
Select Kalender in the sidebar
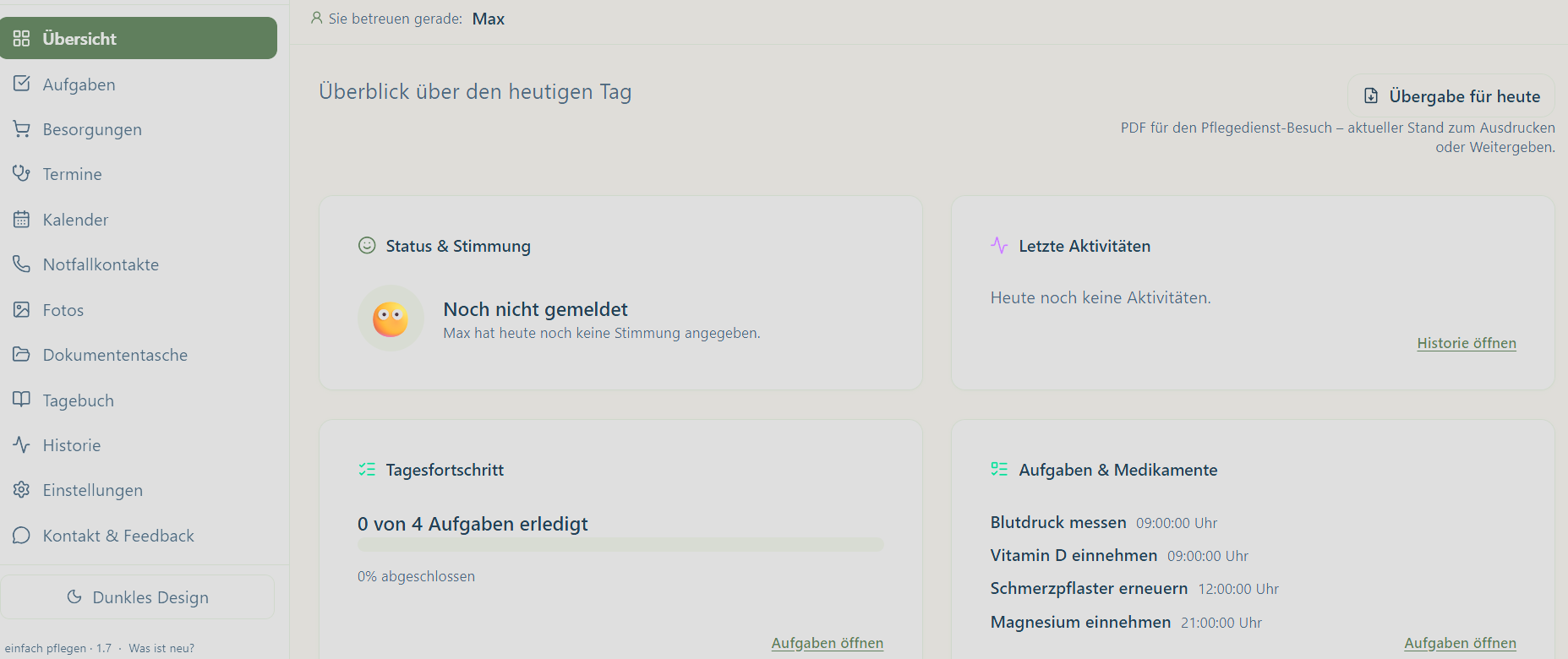point(139,220)
